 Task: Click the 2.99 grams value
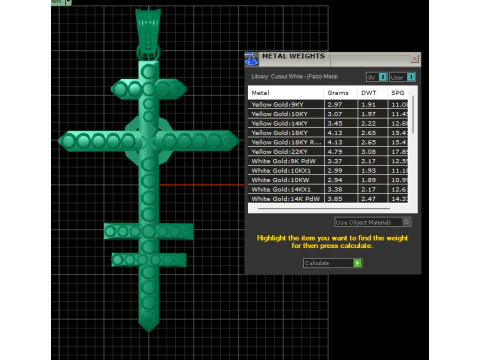335,170
